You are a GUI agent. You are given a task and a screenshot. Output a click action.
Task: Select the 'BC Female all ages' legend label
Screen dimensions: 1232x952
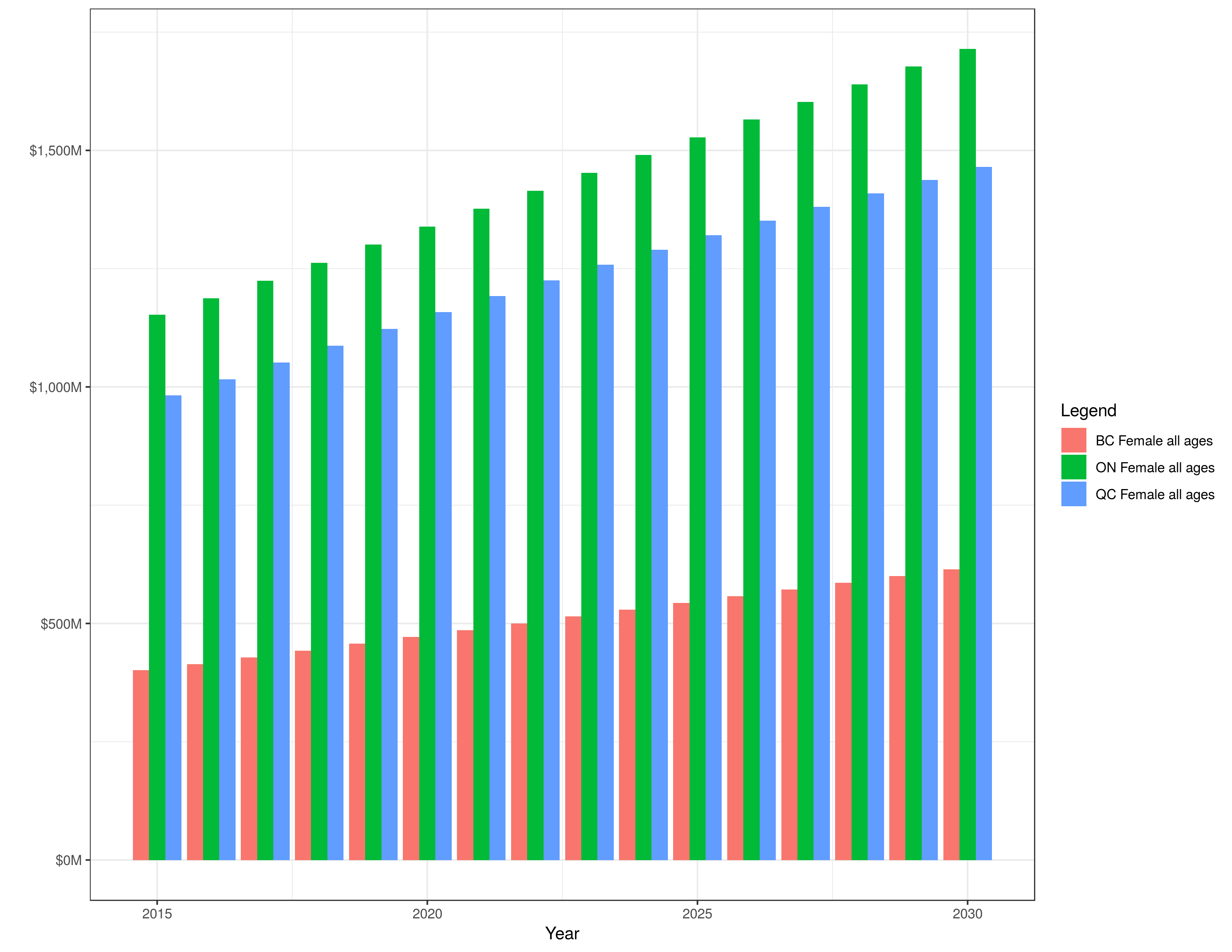click(x=1154, y=441)
